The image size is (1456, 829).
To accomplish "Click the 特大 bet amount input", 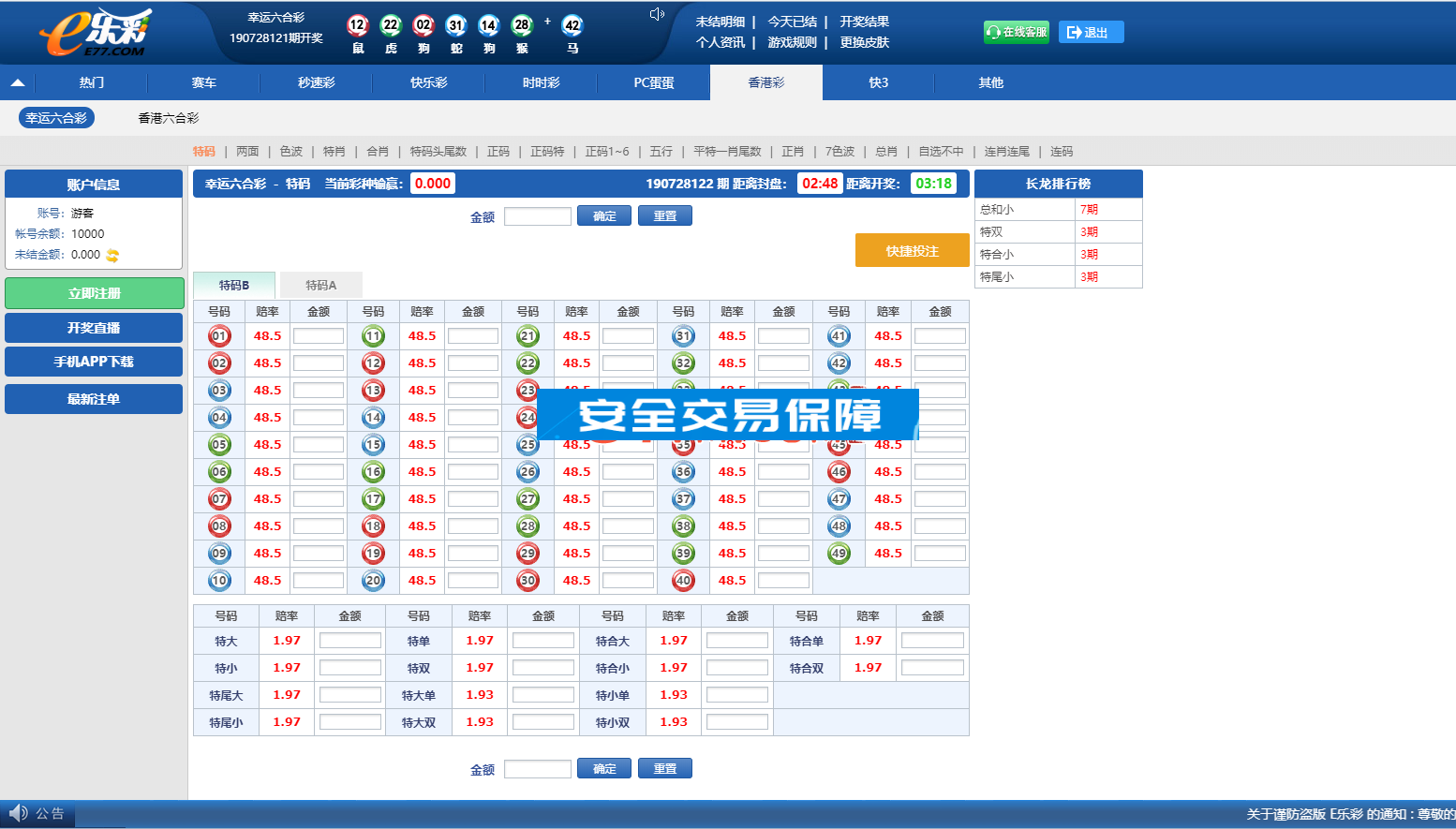I will [x=349, y=641].
